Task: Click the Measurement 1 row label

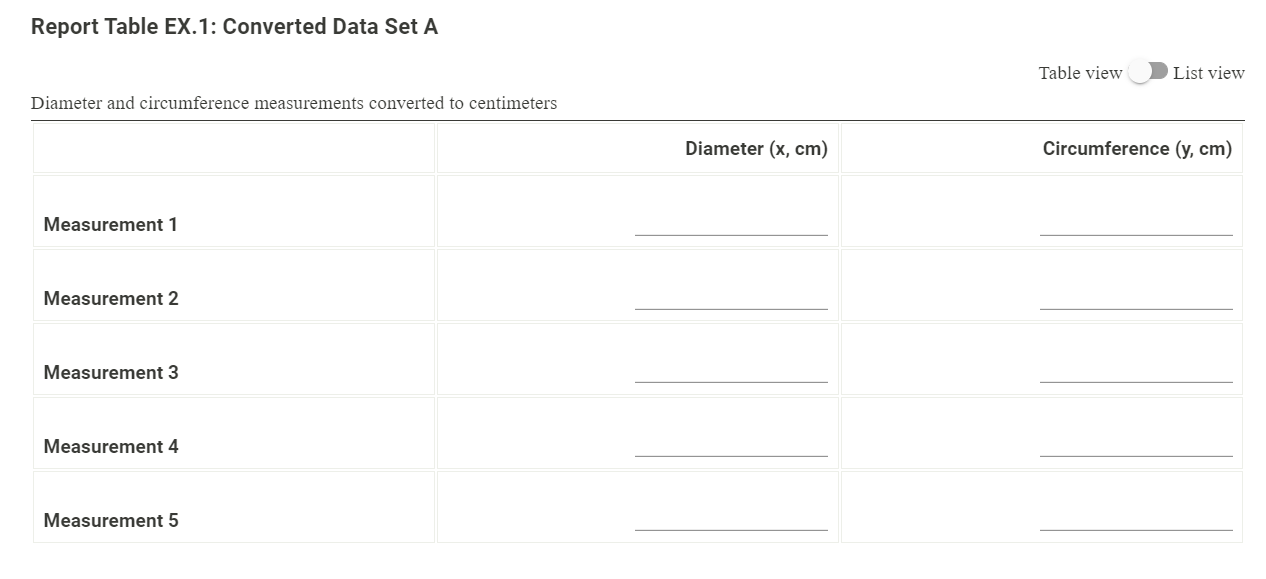Action: 110,224
